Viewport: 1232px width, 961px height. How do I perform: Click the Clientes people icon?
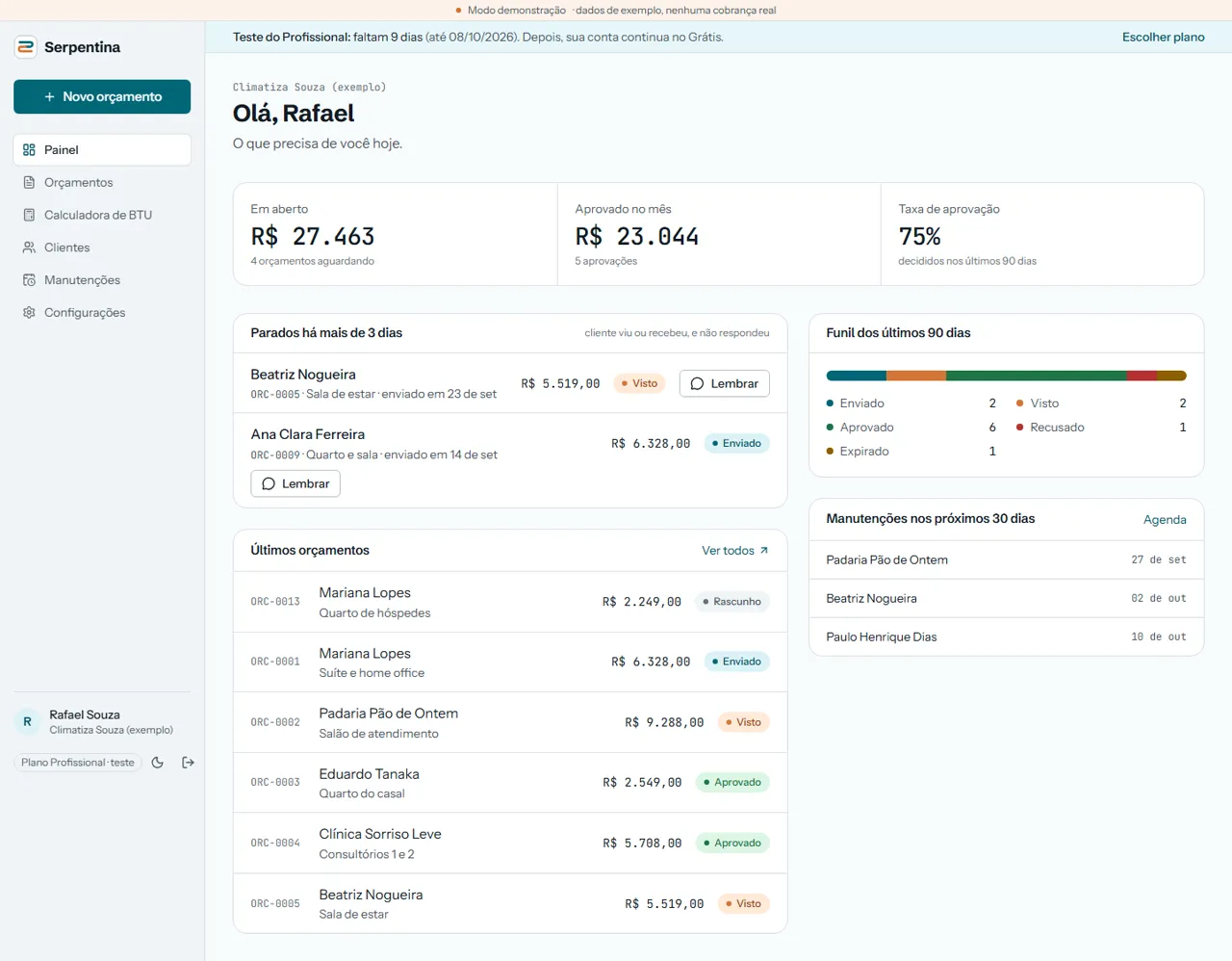(x=29, y=247)
